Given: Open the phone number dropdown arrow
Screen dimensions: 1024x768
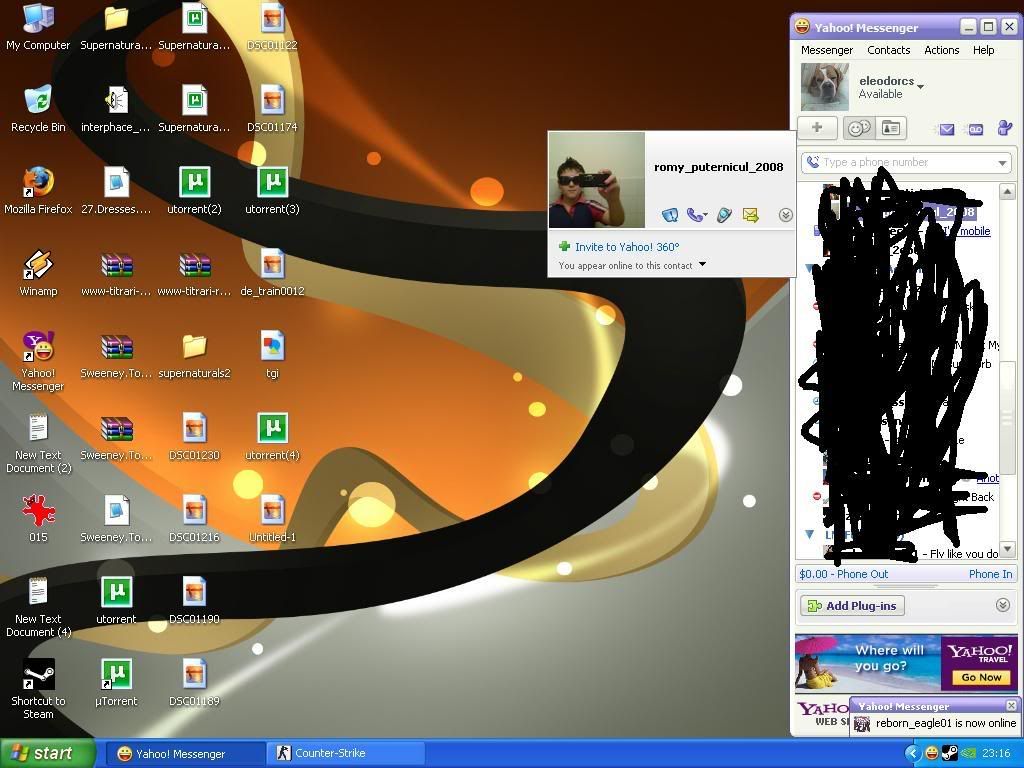Looking at the screenshot, I should tap(1002, 163).
